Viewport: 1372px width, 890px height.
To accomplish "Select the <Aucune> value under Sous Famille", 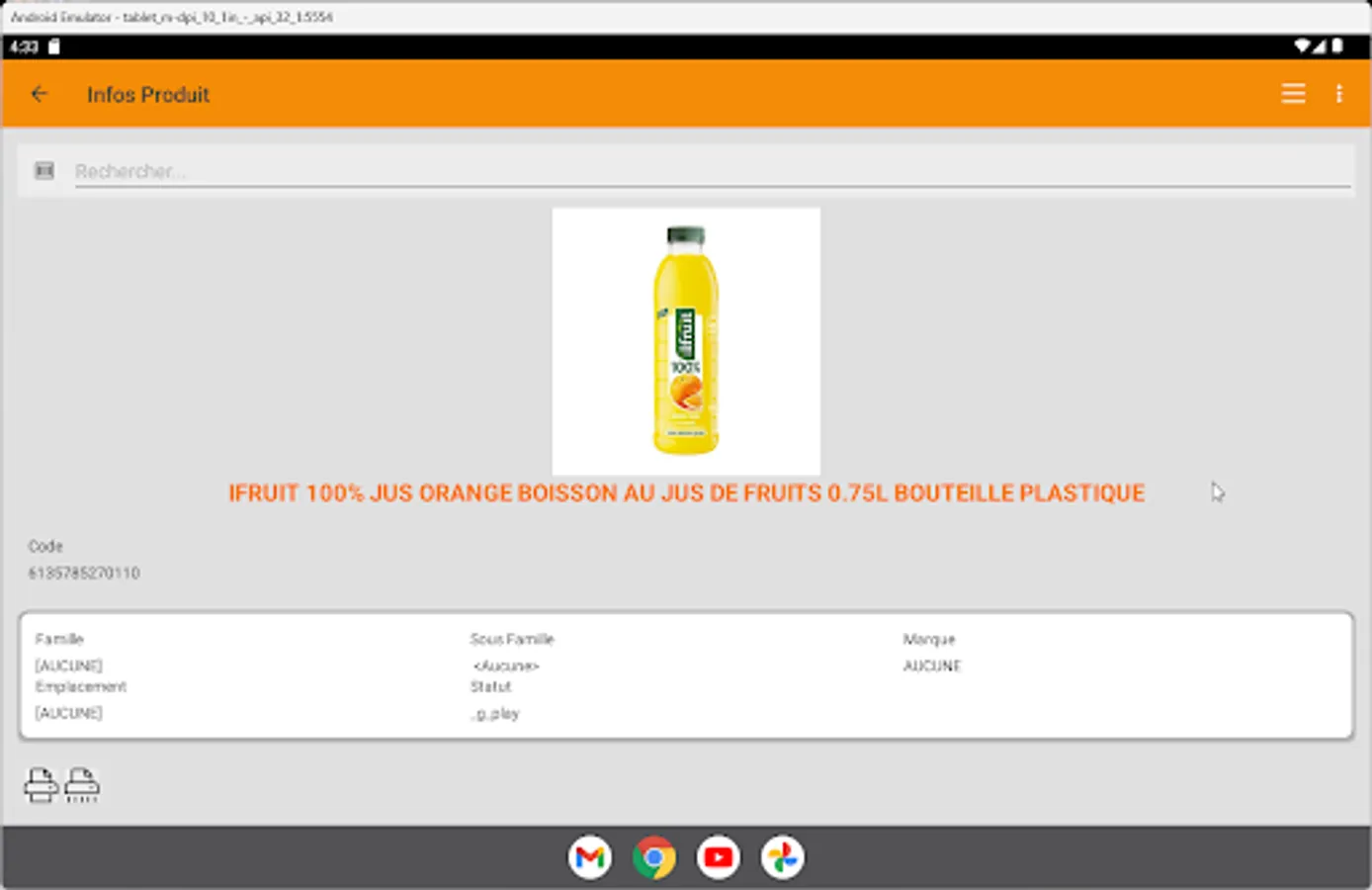I will [x=506, y=666].
